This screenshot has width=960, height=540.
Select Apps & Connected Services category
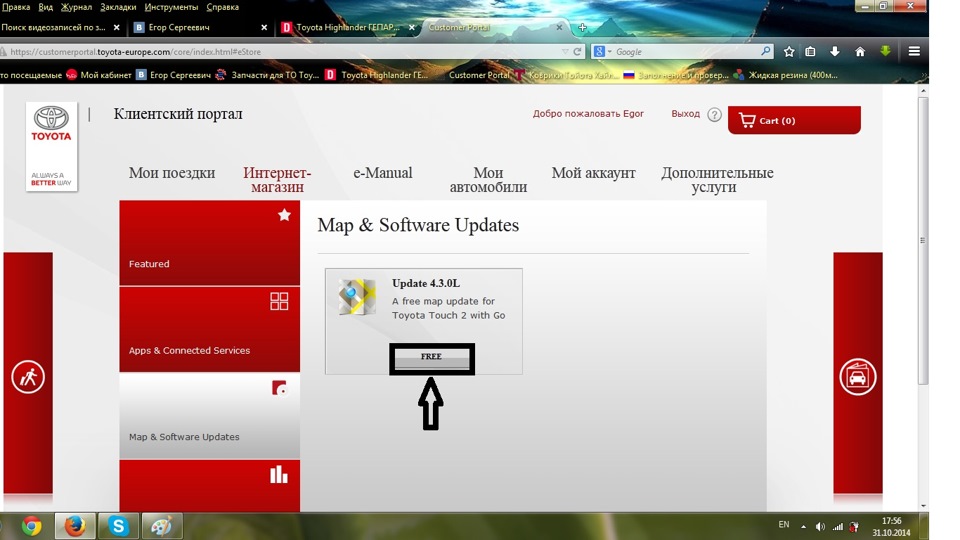[209, 329]
